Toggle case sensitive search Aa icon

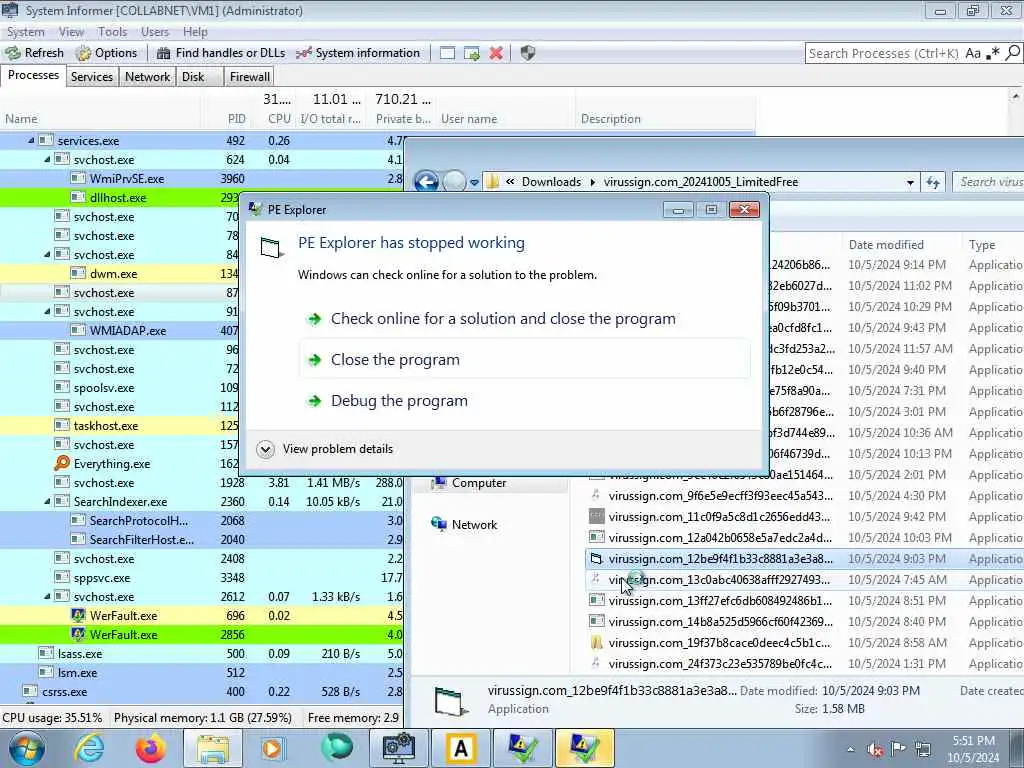973,54
